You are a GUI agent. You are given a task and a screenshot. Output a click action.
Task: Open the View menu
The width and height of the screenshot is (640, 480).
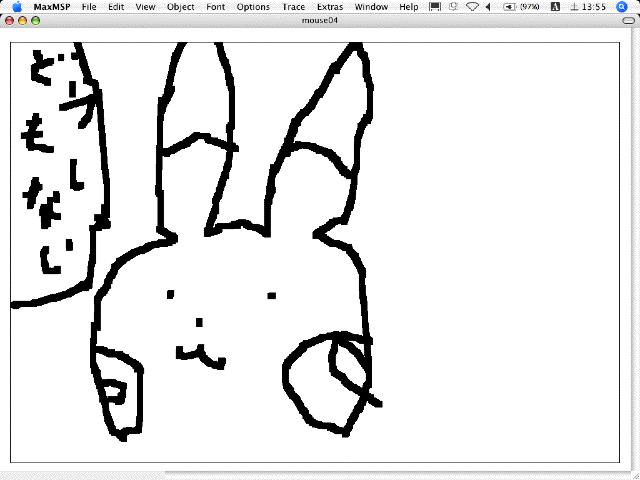pyautogui.click(x=145, y=7)
